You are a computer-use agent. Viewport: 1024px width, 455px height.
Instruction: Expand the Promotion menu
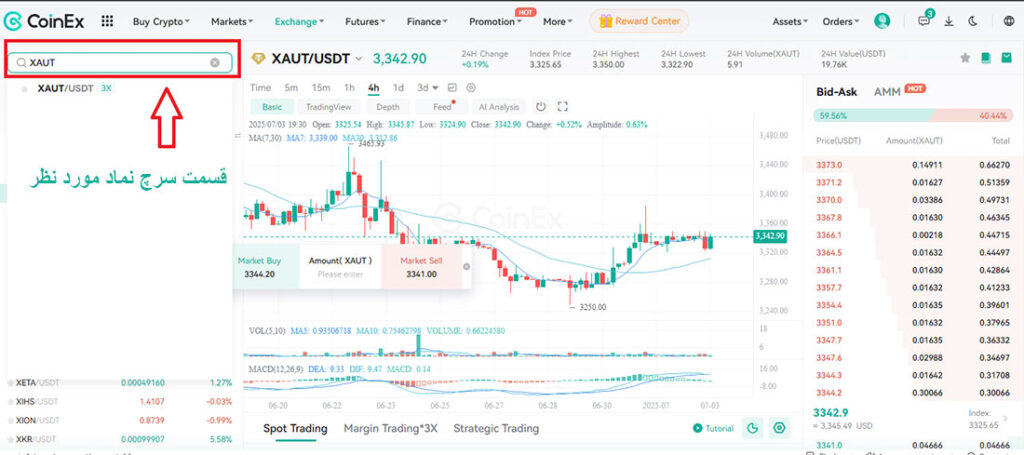pyautogui.click(x=496, y=22)
